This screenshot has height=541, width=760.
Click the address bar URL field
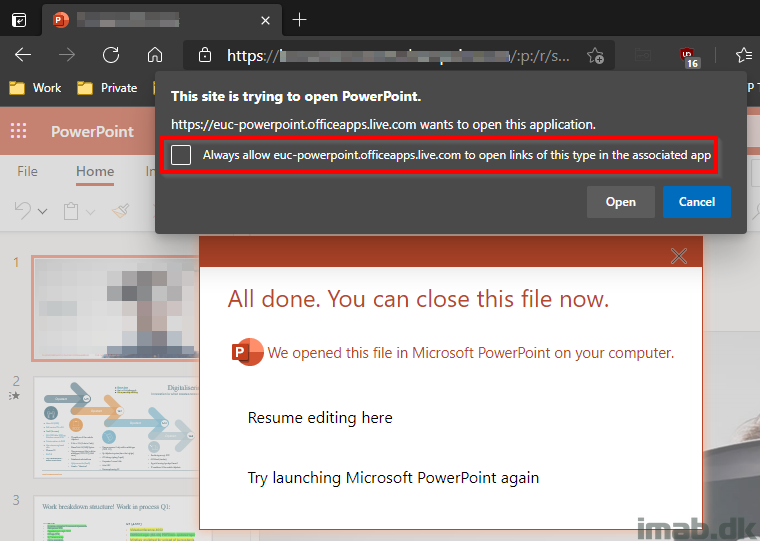tap(398, 55)
